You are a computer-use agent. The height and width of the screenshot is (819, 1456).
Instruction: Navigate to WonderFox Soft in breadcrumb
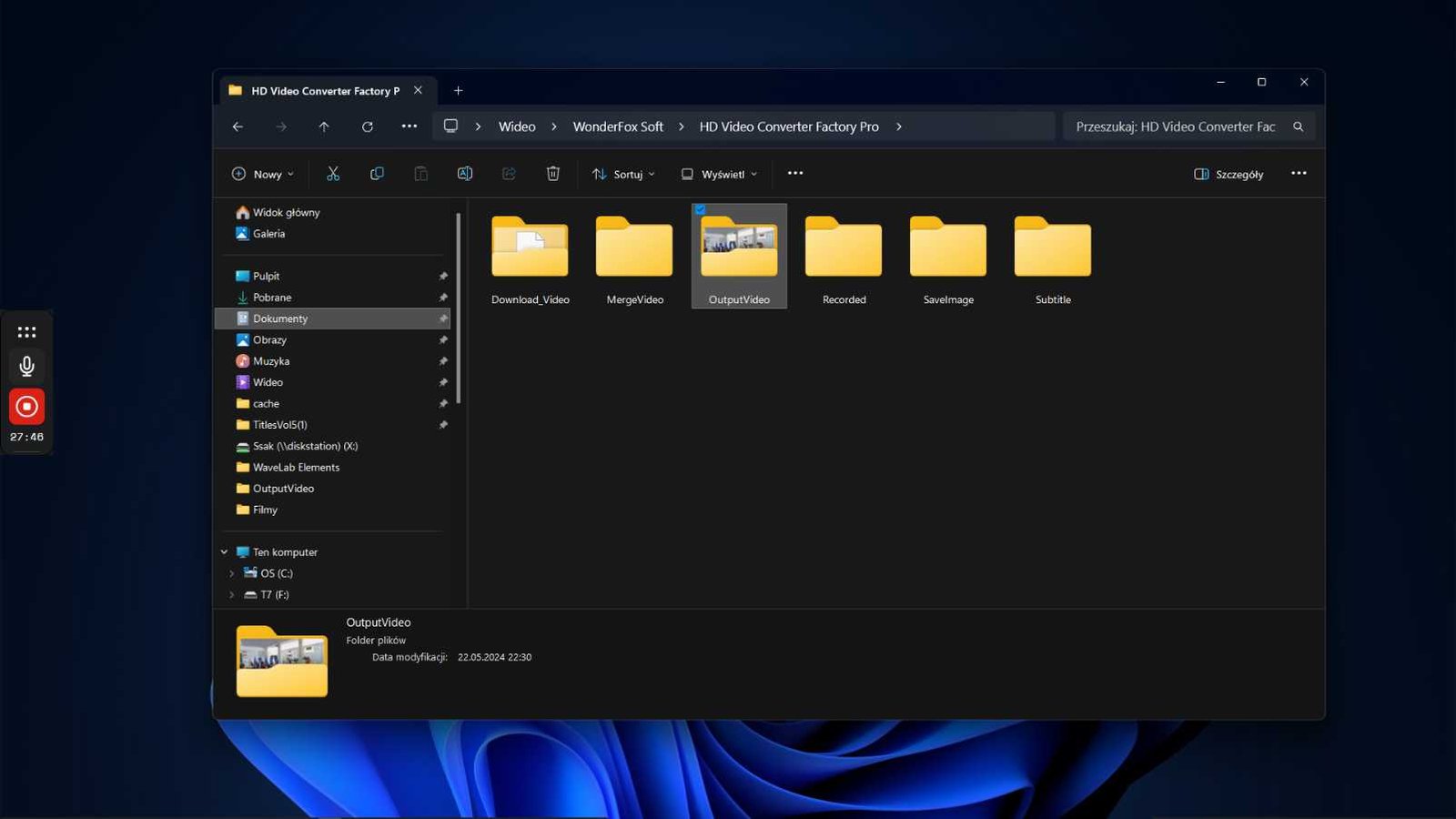click(x=618, y=126)
